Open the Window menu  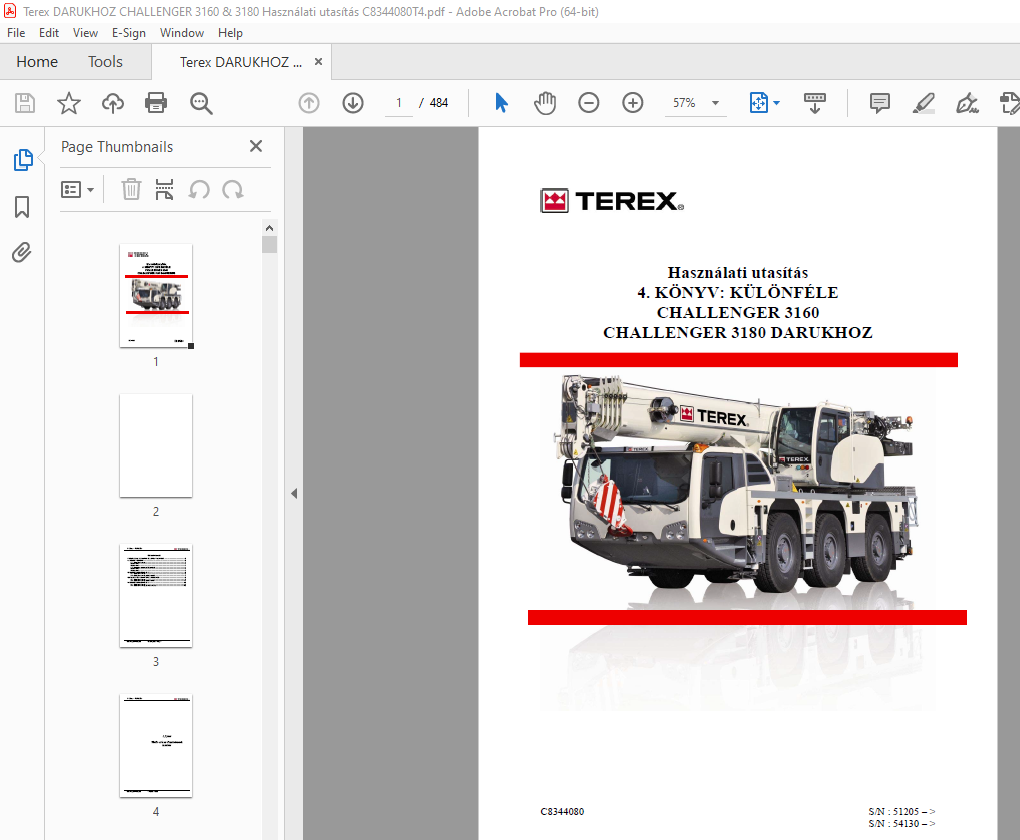pyautogui.click(x=181, y=33)
